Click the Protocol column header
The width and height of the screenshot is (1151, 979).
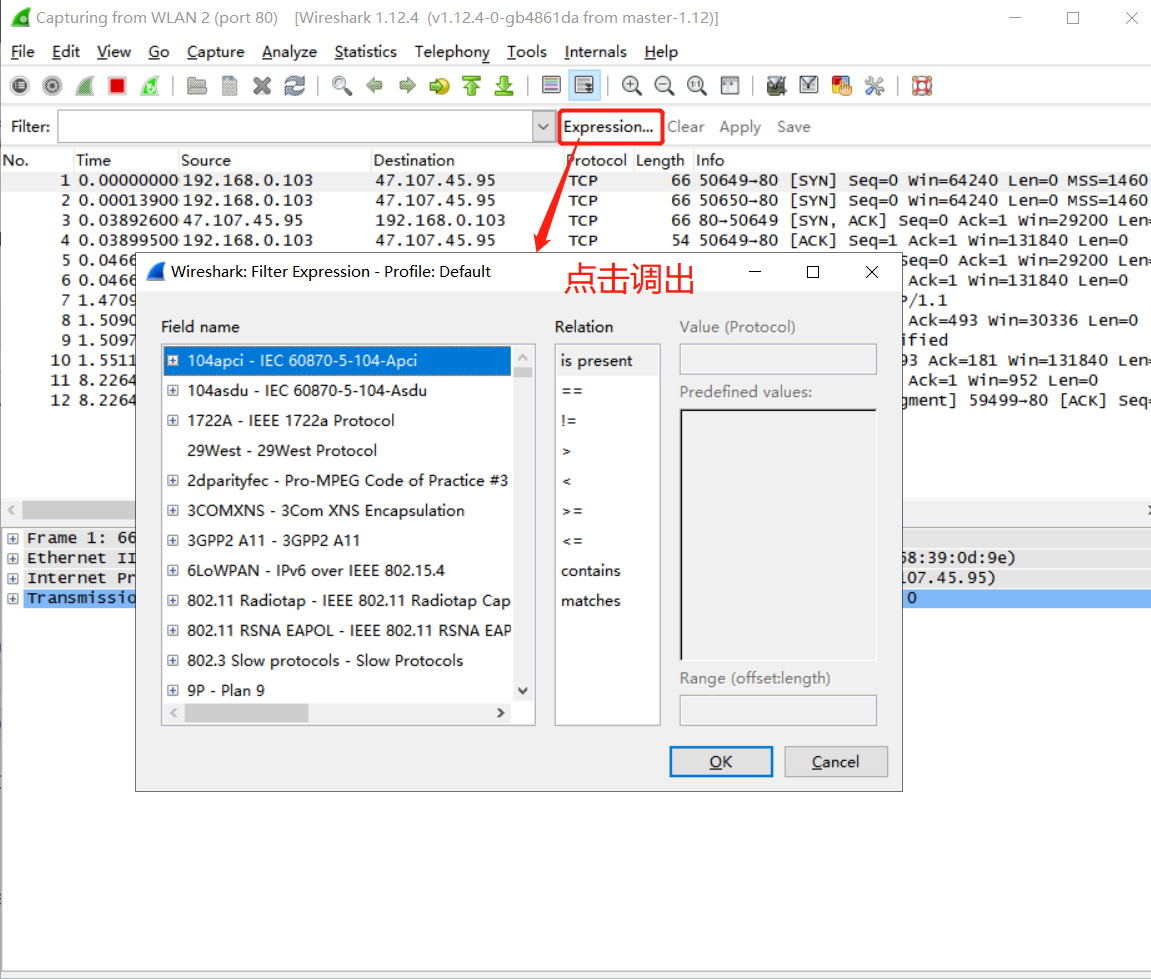[x=597, y=160]
